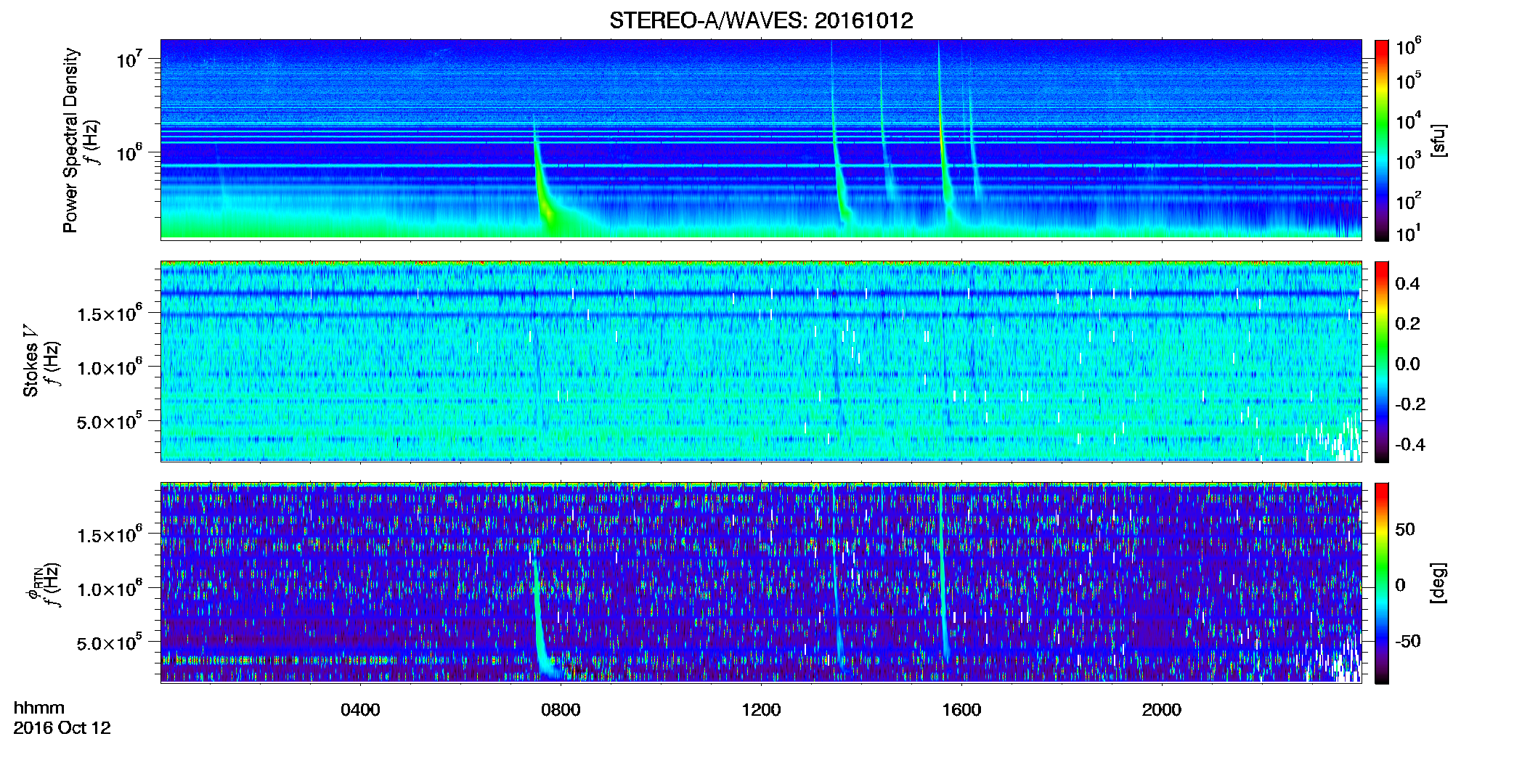
Task: Click the plot title STEREO-A/WAVES: 20161012
Action: point(761,20)
